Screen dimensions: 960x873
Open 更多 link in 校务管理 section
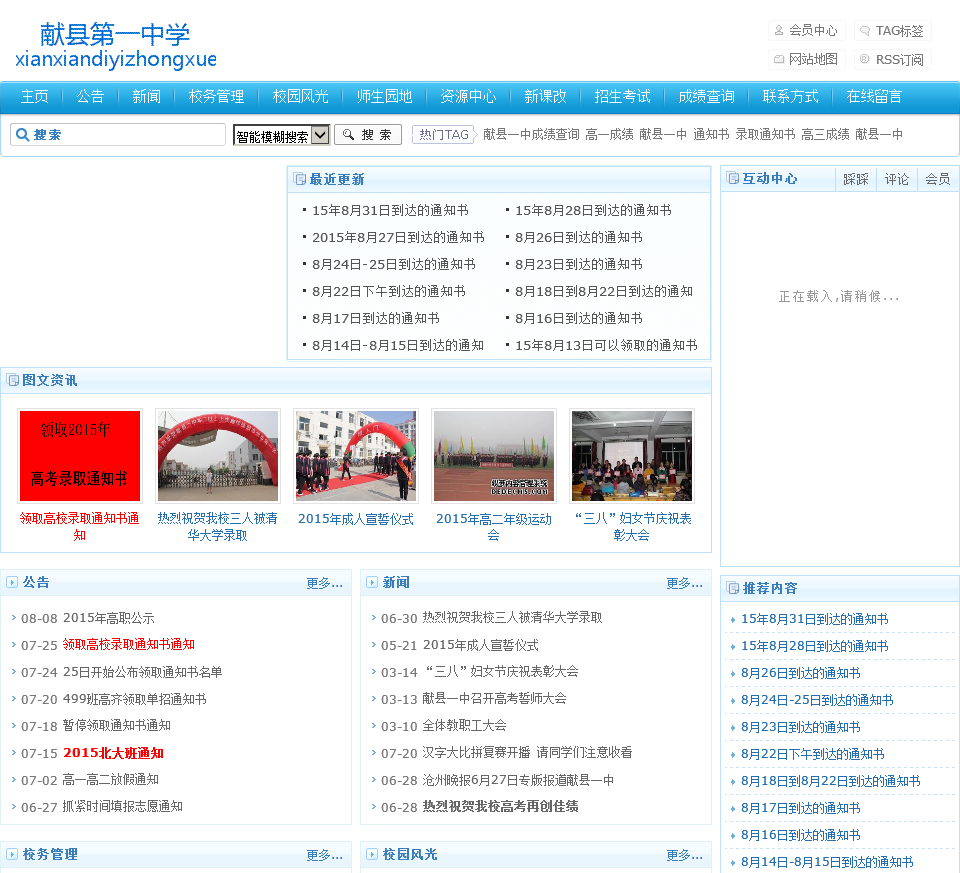pos(324,855)
